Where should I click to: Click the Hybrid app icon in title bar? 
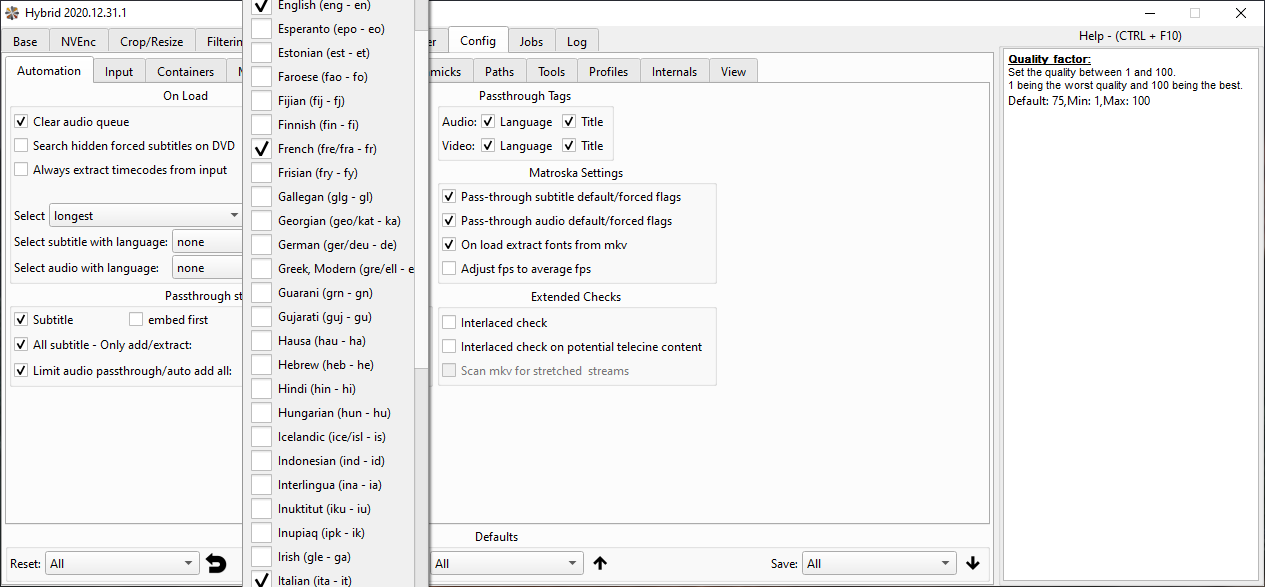pos(12,13)
